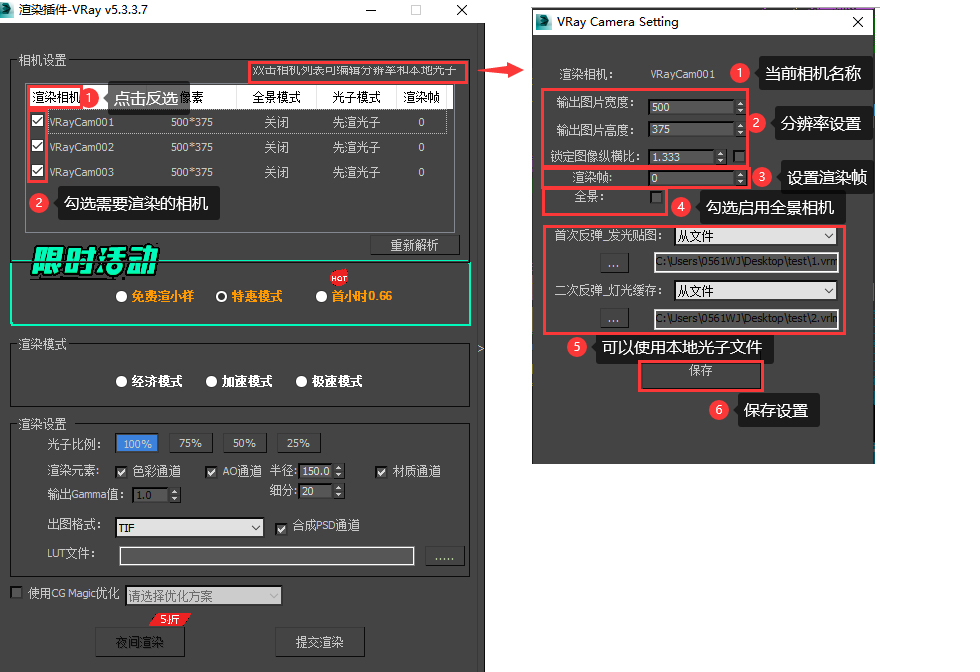Click the 渲染相机 column header to invert selection

[x=55, y=98]
